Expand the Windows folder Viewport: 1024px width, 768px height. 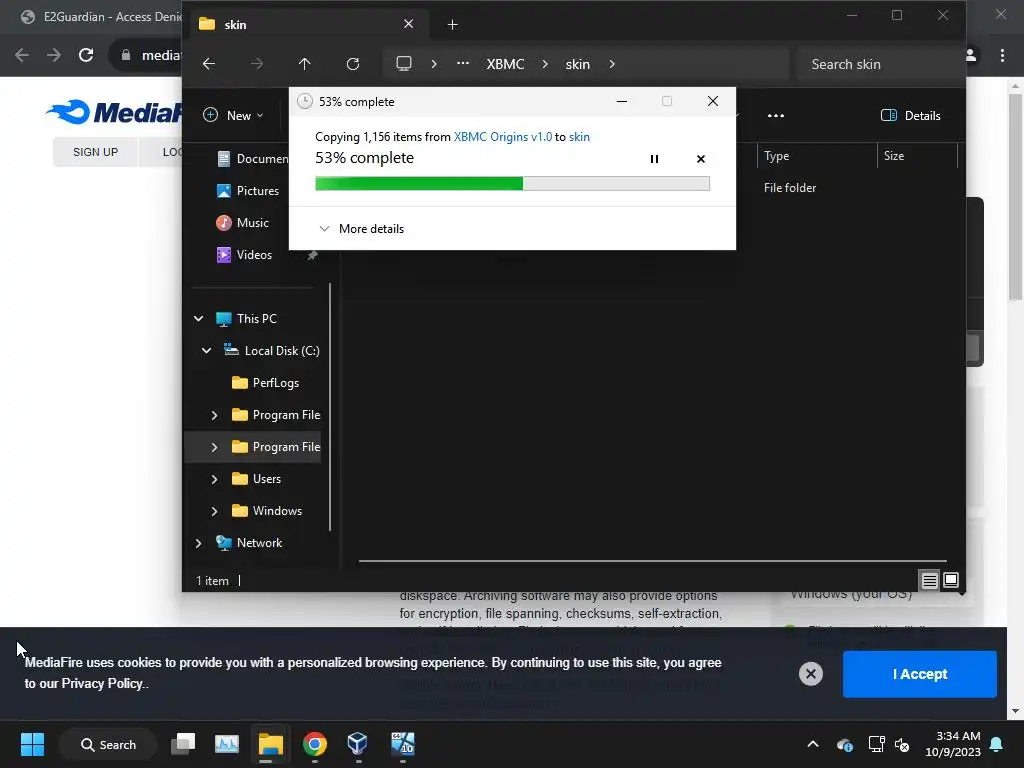[x=214, y=511]
